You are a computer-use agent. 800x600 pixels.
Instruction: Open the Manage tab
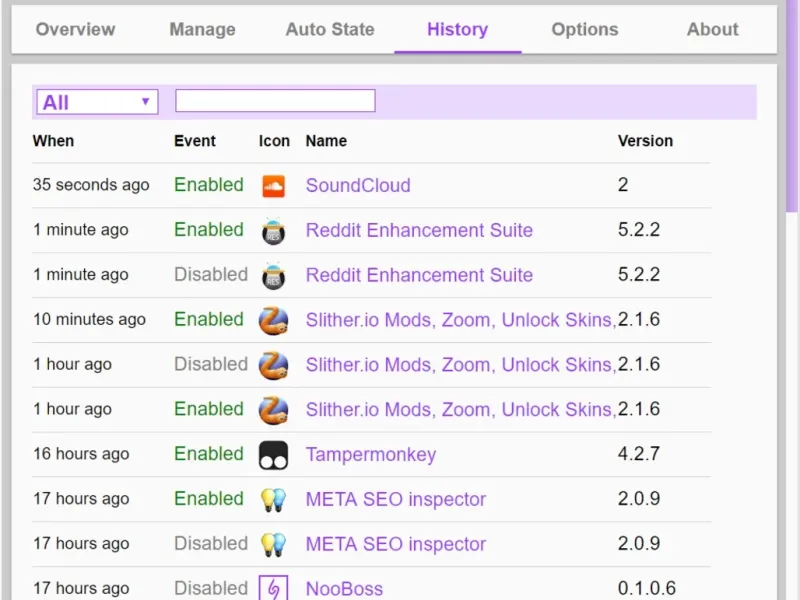coord(202,29)
